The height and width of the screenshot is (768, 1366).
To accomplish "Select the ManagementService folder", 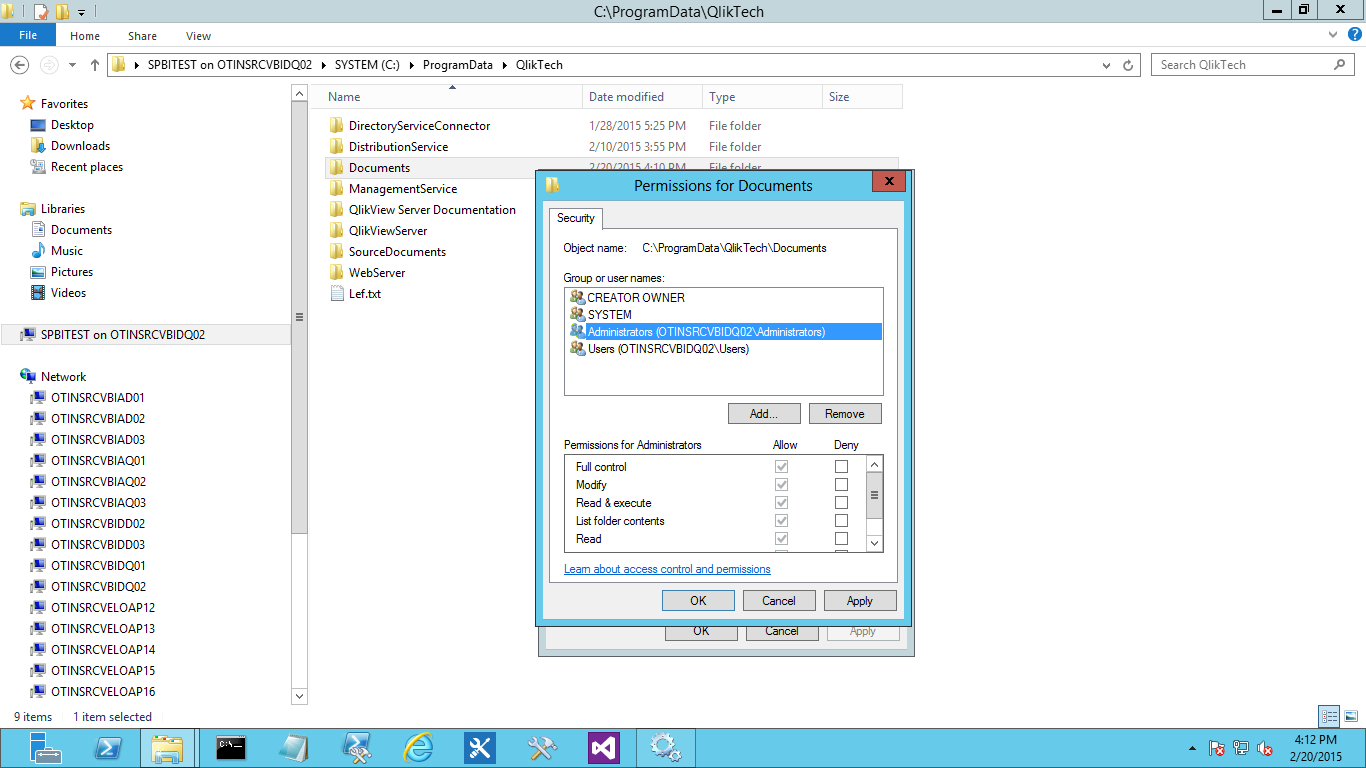I will [x=403, y=189].
